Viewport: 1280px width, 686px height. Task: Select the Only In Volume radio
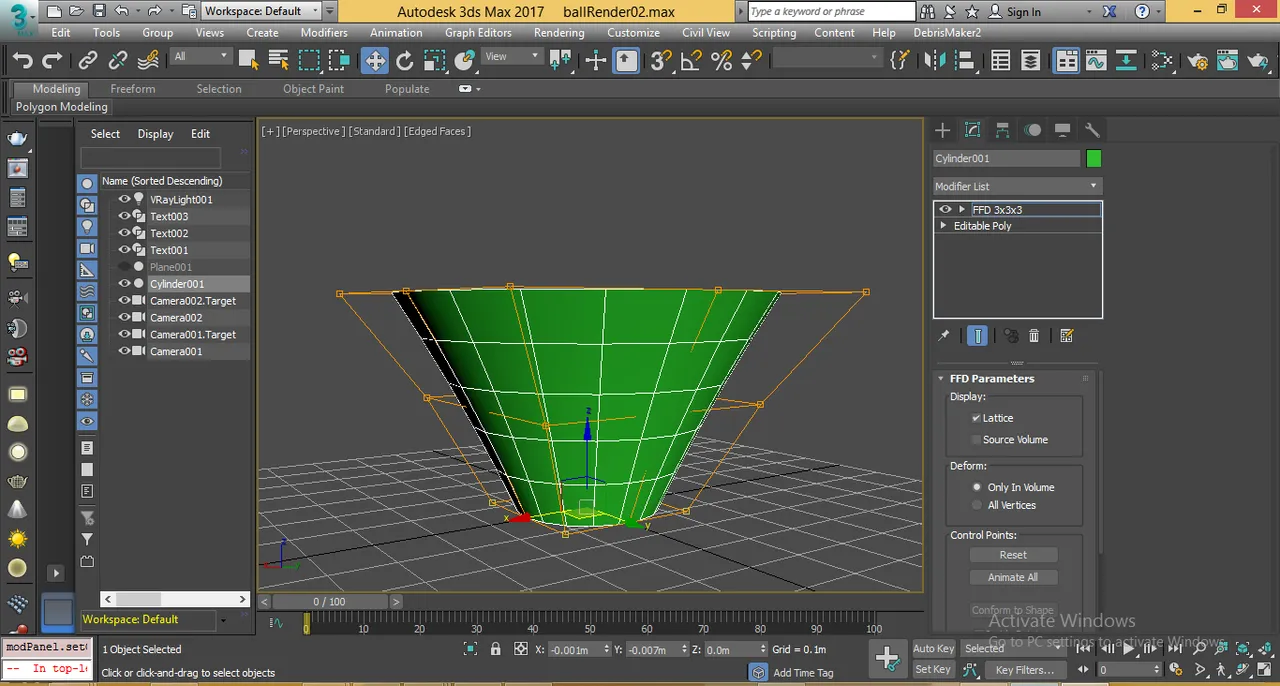point(977,487)
